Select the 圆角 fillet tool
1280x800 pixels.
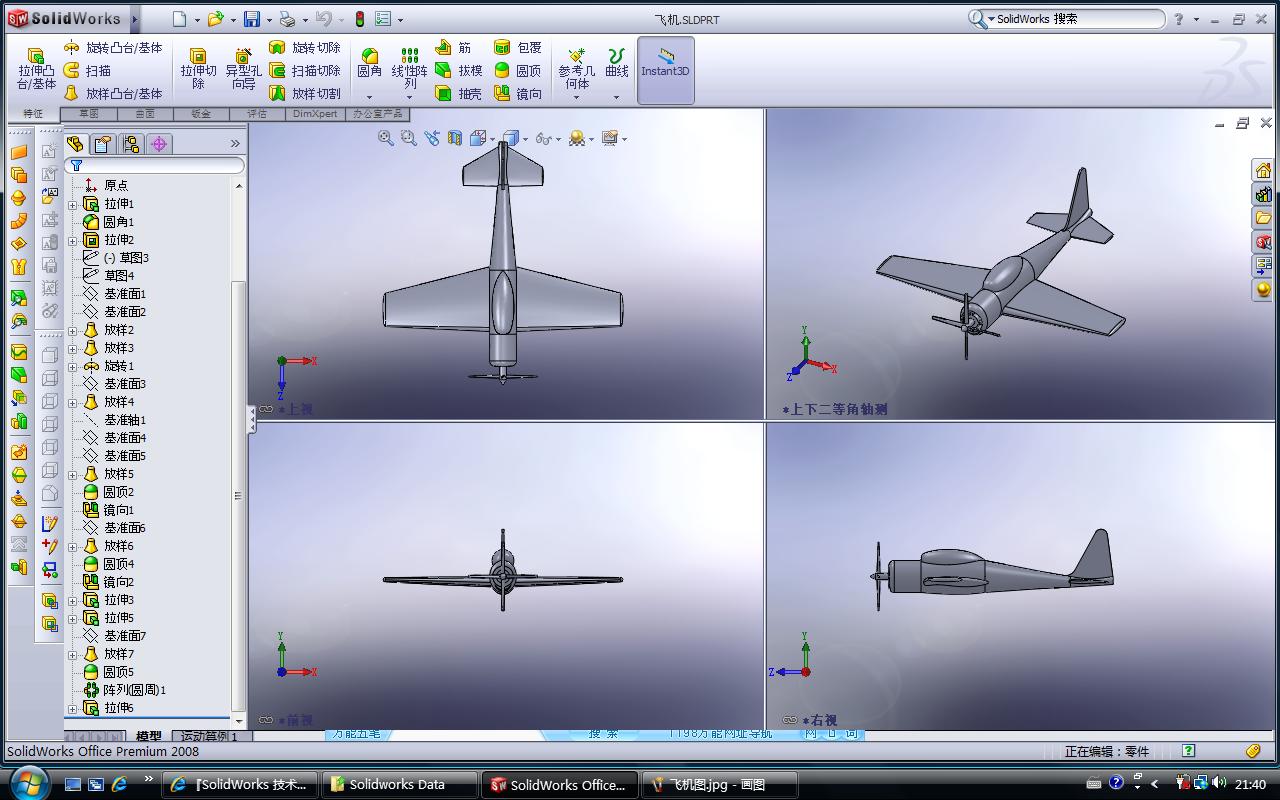pos(370,63)
